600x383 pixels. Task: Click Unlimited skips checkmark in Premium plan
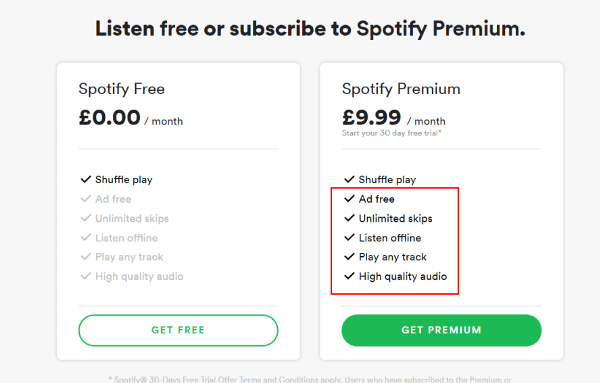tap(349, 218)
